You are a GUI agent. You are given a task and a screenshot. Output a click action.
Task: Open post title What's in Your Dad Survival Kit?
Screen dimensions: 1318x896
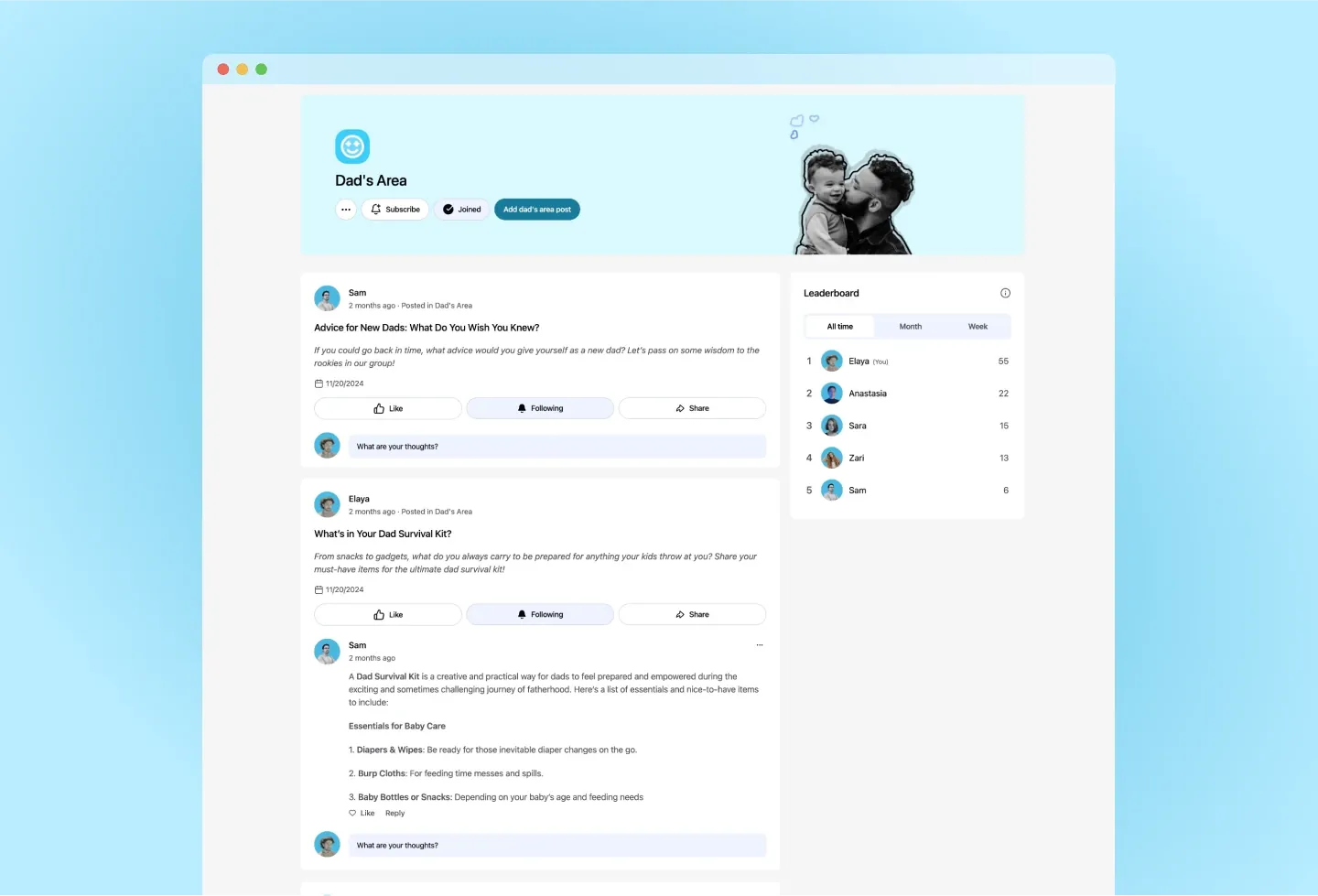383,534
